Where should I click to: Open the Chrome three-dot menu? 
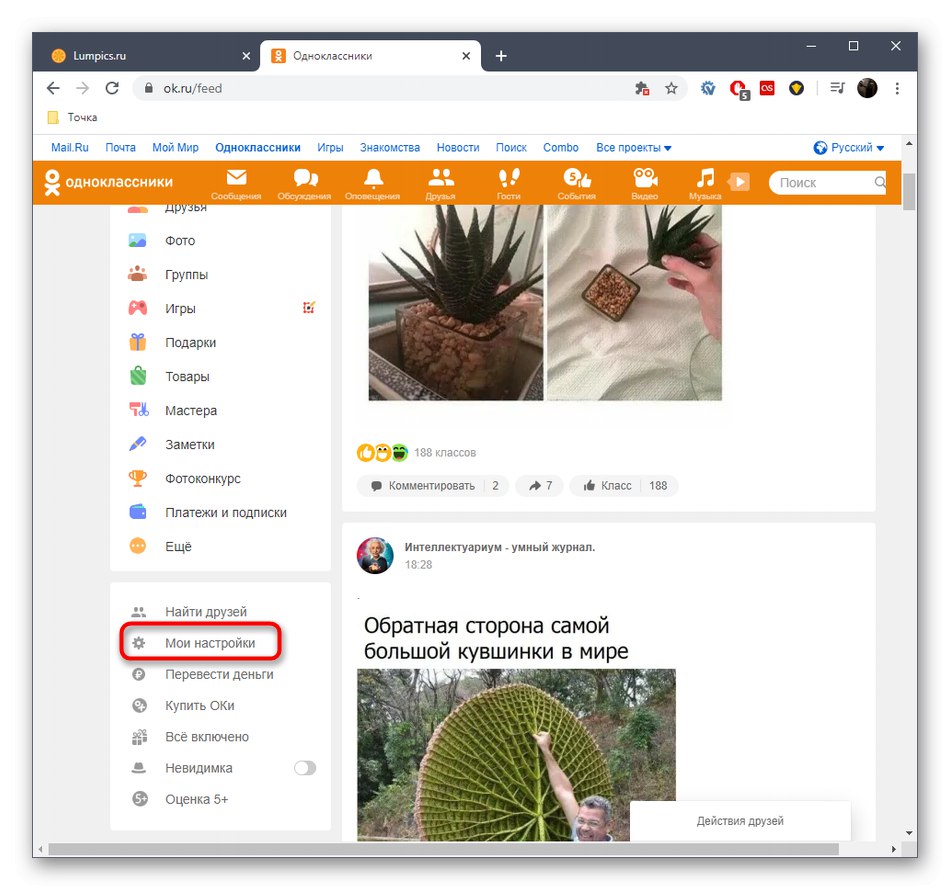tap(897, 88)
